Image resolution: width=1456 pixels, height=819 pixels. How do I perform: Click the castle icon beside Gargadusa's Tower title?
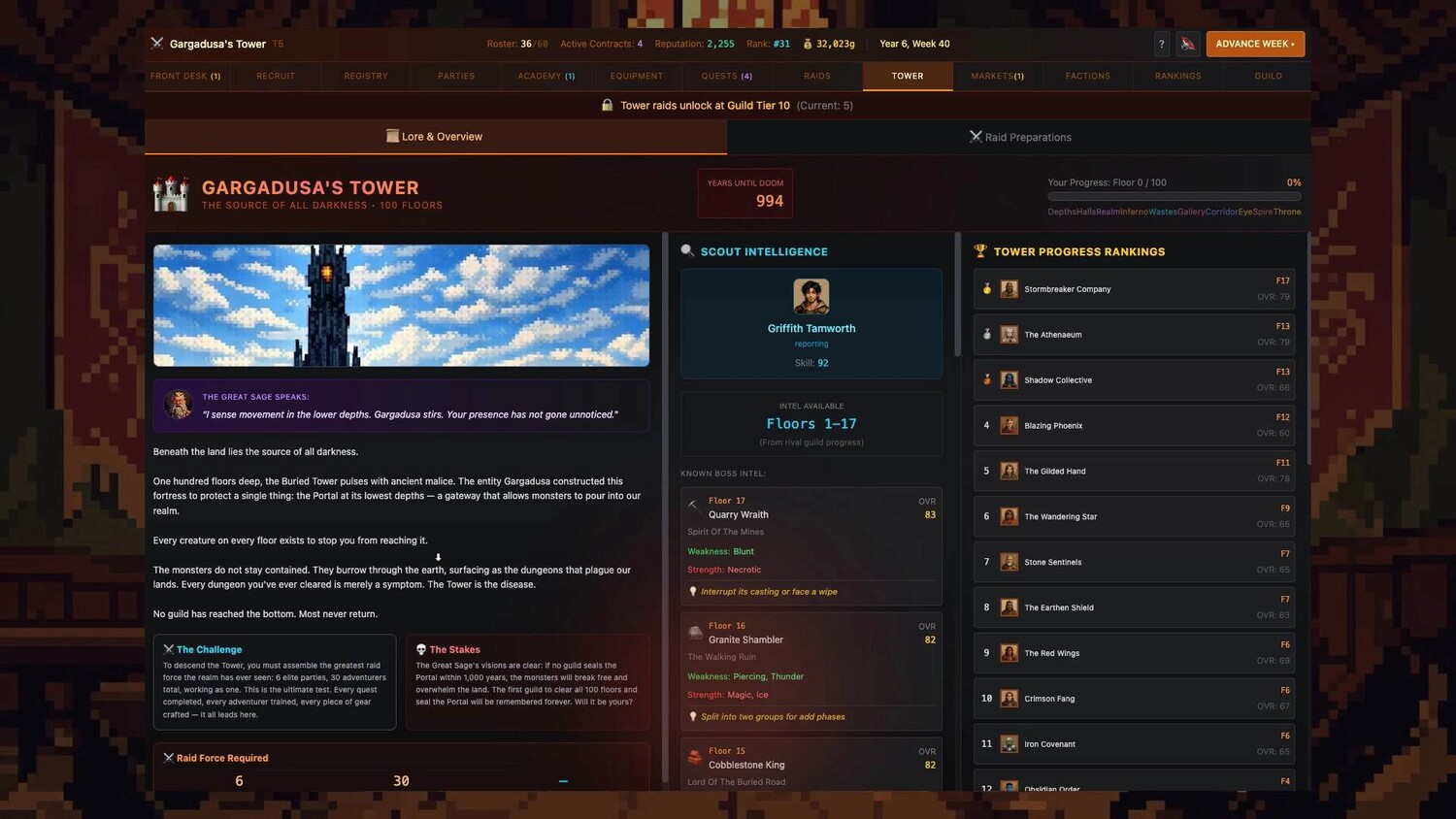(x=171, y=194)
